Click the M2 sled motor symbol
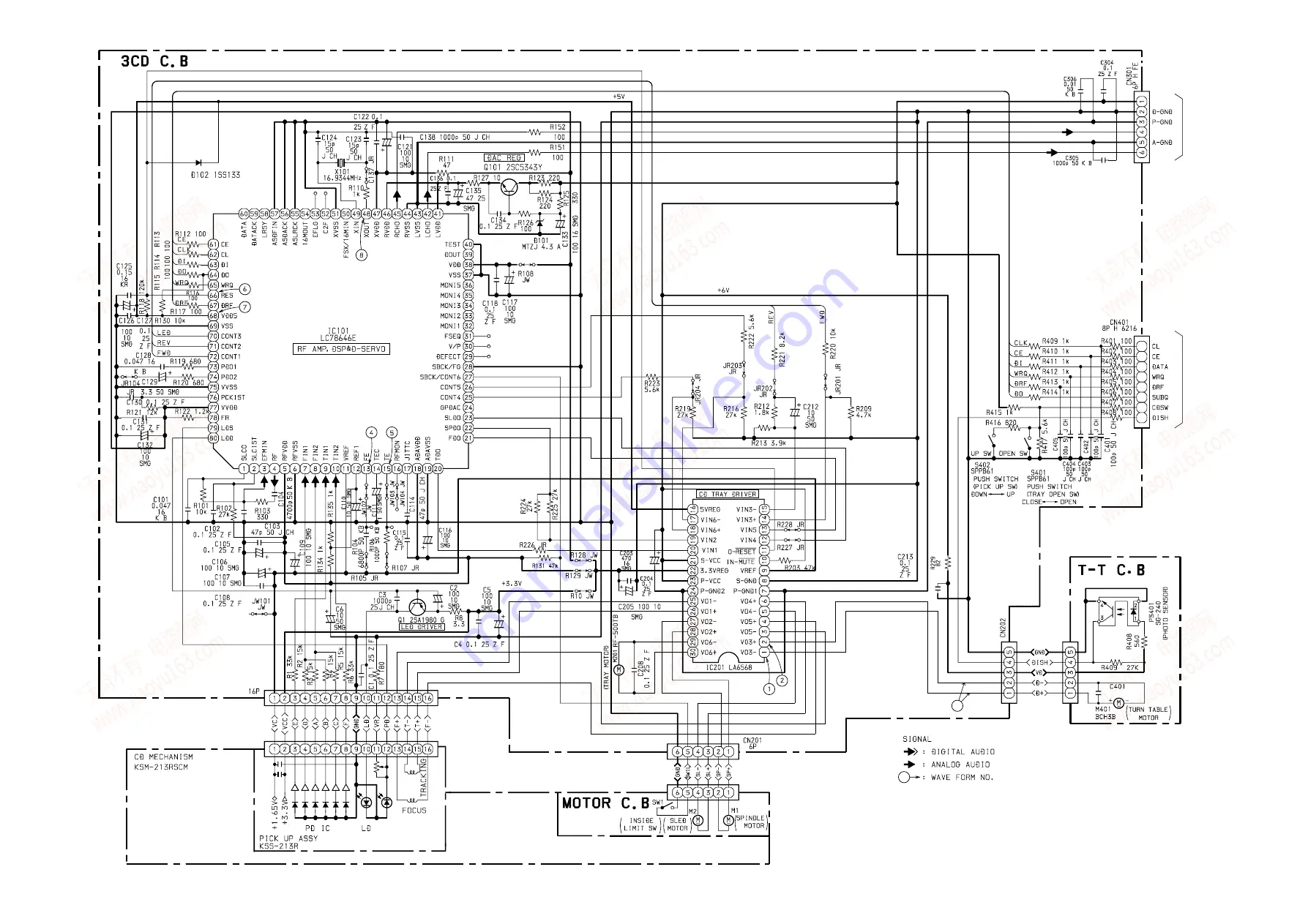 698,821
